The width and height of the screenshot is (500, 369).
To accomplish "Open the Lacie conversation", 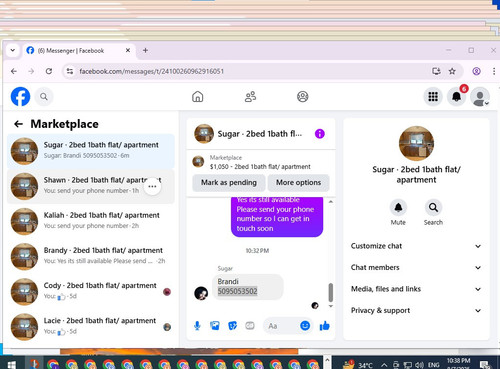I will [91, 327].
